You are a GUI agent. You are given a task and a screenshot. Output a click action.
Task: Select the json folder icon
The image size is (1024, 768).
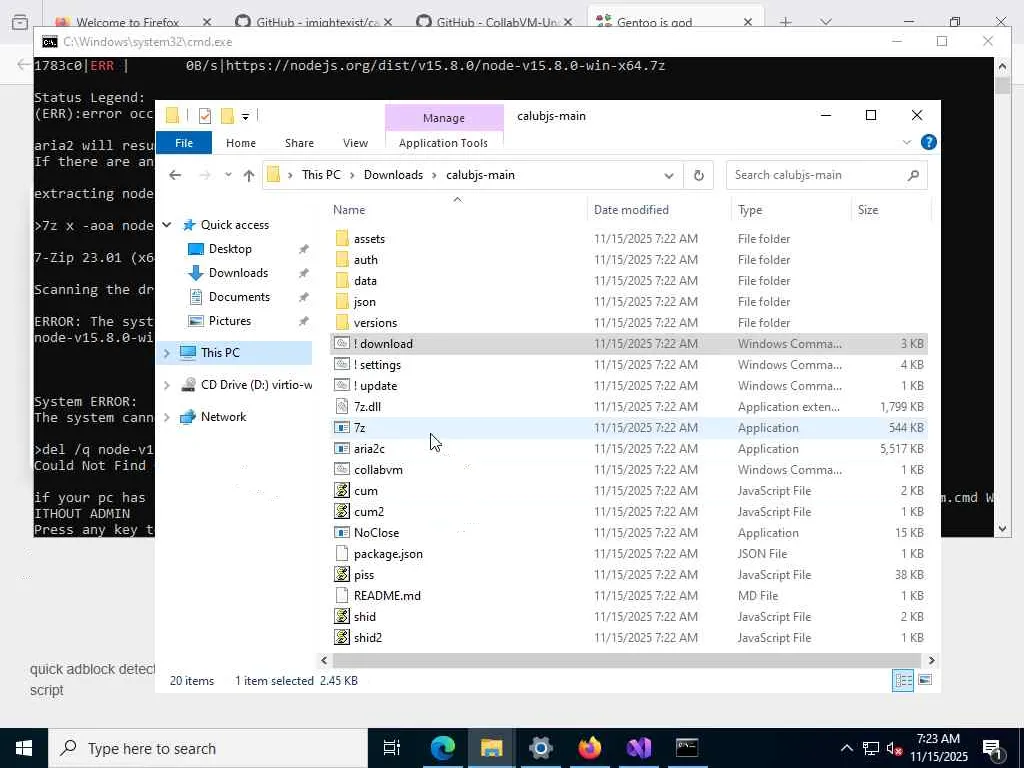click(342, 301)
